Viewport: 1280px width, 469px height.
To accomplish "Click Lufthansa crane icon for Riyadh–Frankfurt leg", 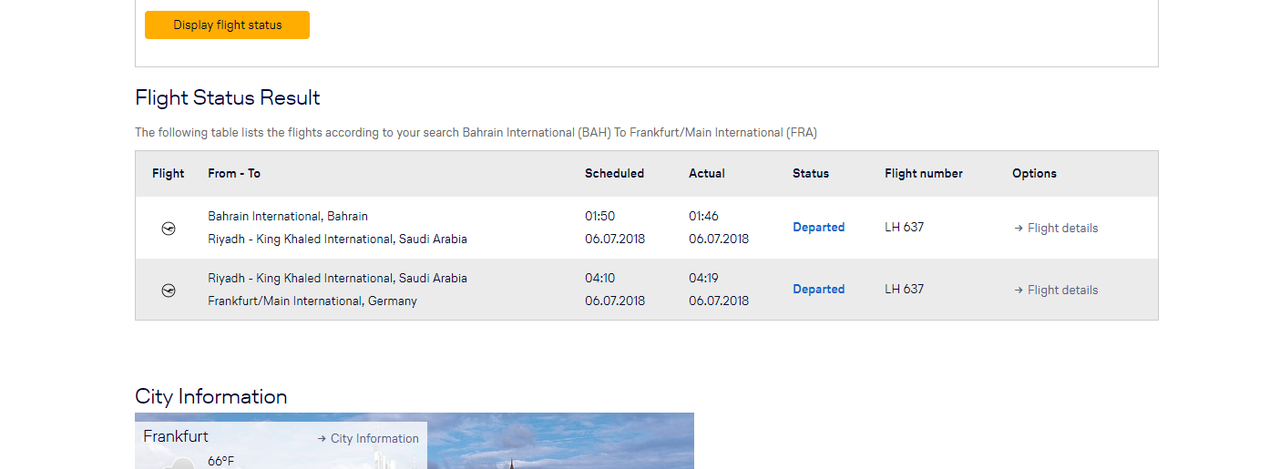I will click(168, 290).
